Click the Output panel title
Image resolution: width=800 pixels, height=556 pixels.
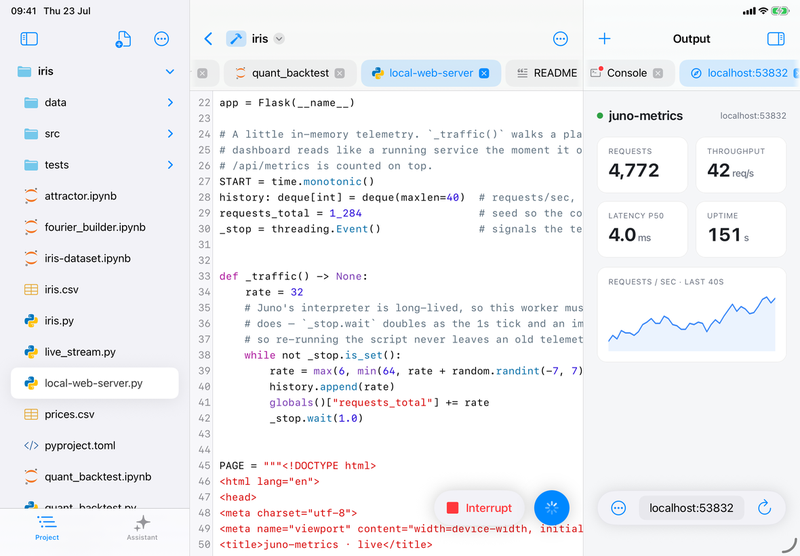click(691, 39)
